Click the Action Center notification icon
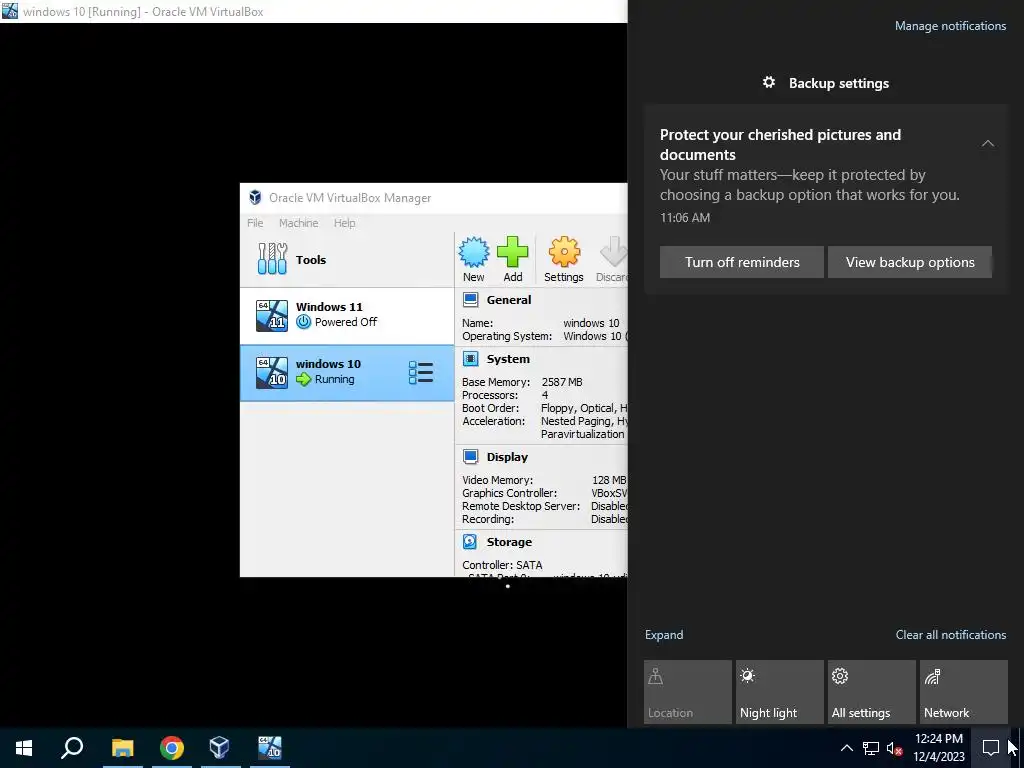This screenshot has width=1024, height=768. pos(991,748)
